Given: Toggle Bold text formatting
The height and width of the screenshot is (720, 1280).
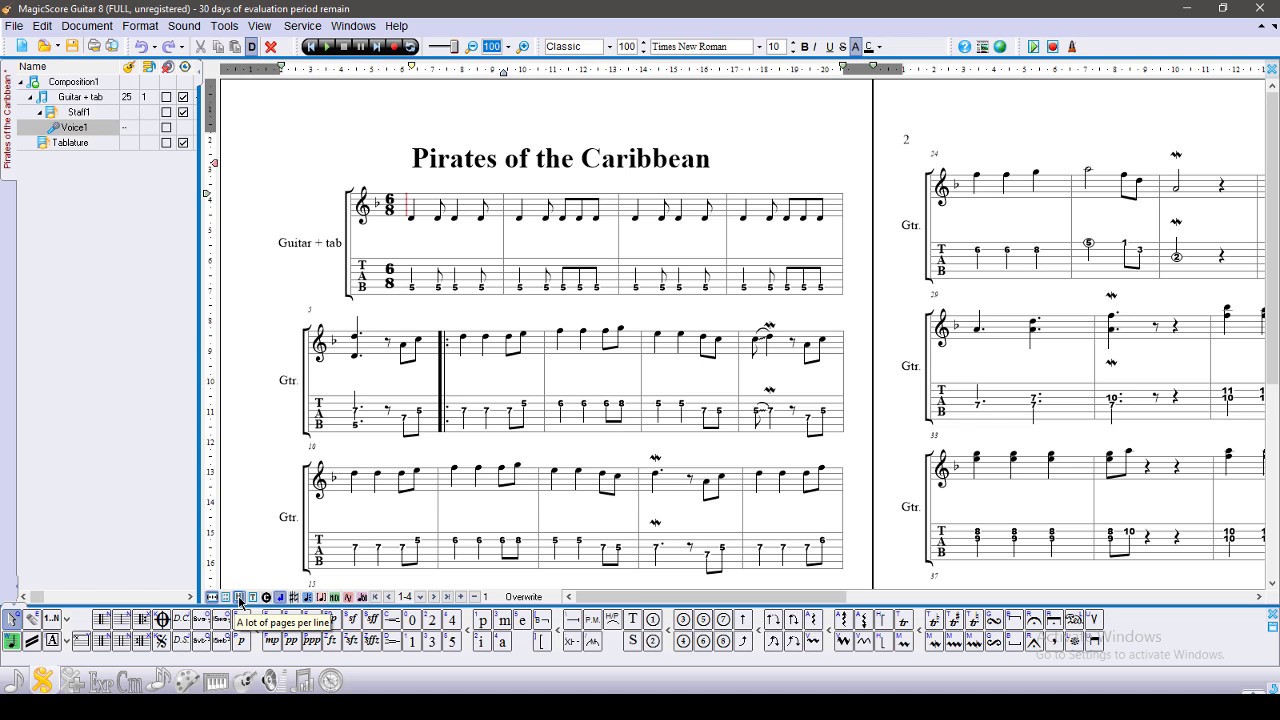Looking at the screenshot, I should [x=805, y=47].
